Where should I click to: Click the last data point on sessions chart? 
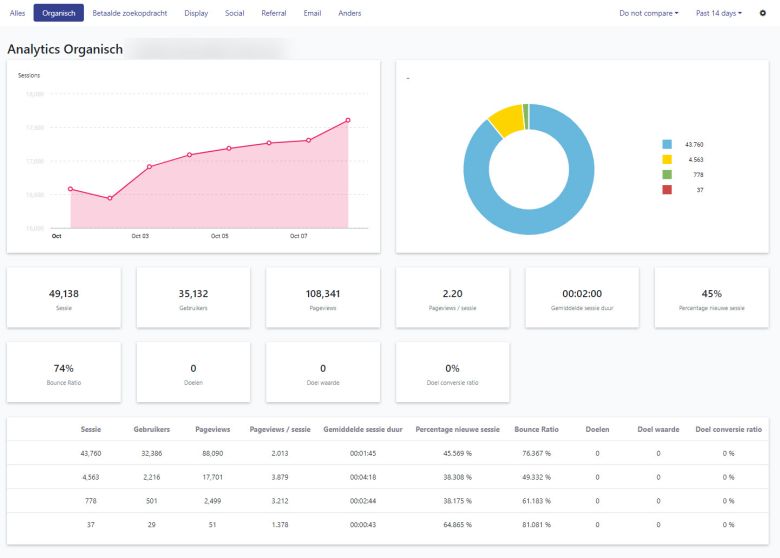348,120
